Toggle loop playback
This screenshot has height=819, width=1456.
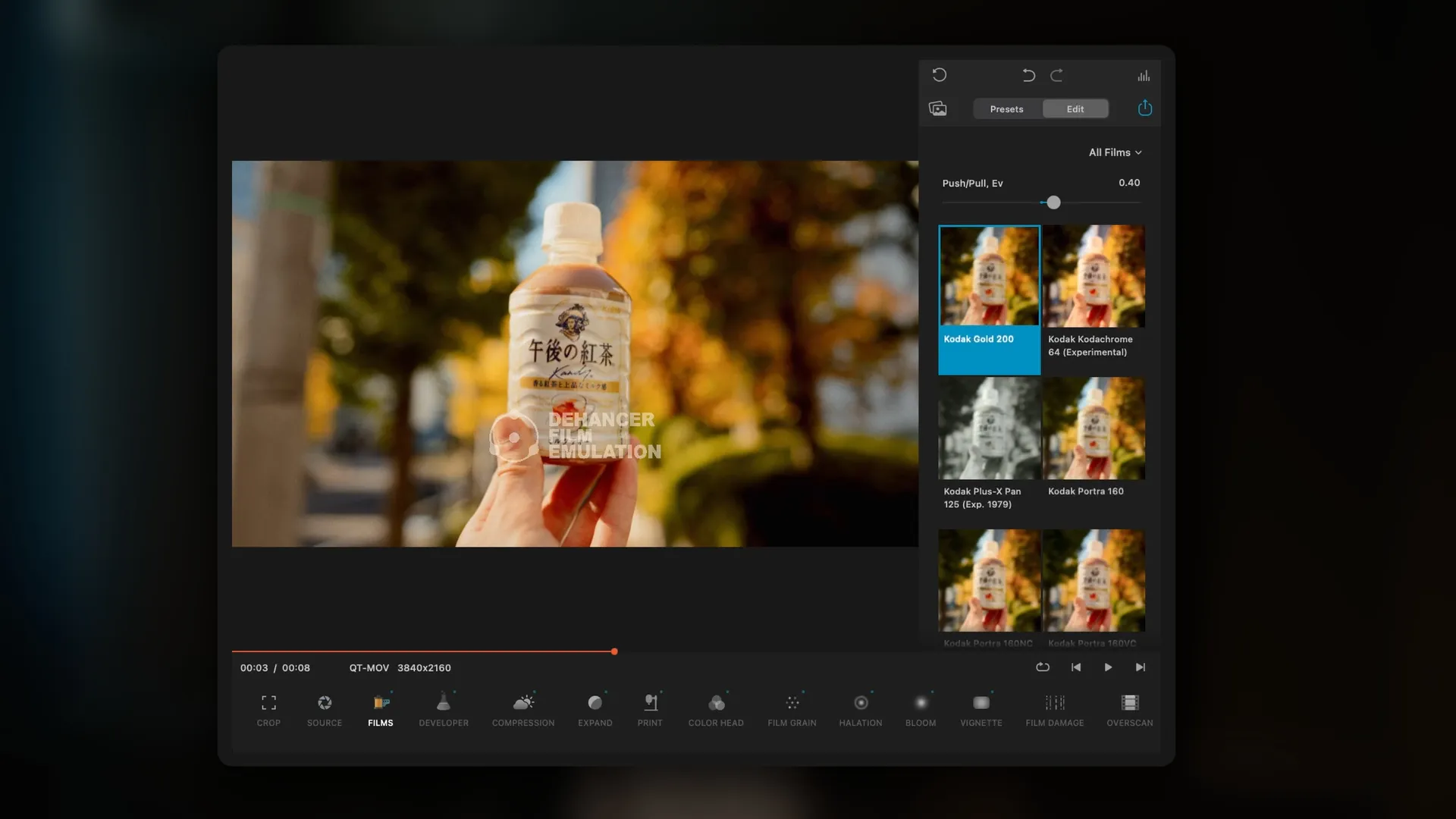tap(1043, 667)
